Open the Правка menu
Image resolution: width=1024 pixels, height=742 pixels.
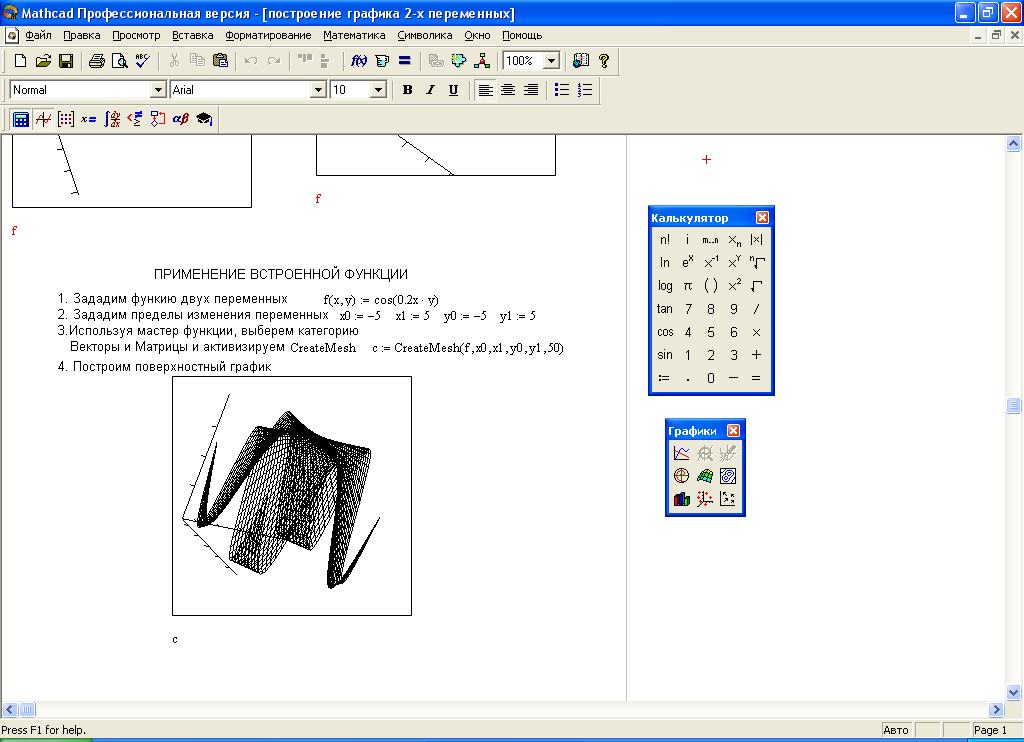click(x=82, y=35)
